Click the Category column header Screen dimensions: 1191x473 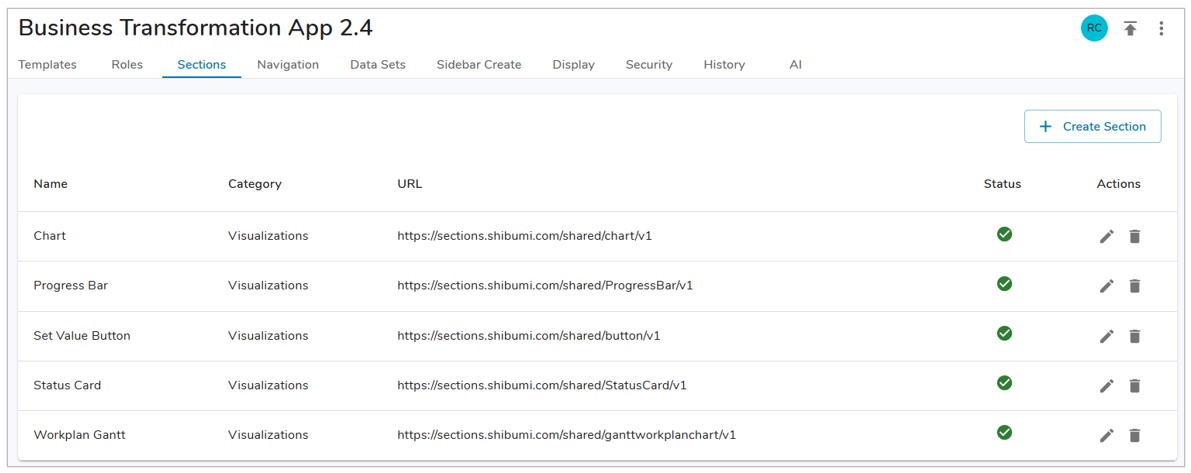pos(254,184)
